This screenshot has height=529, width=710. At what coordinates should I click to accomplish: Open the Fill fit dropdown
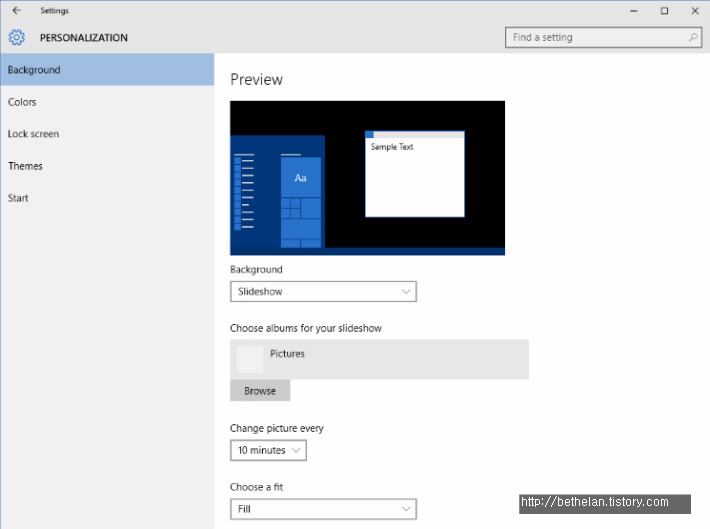click(323, 509)
